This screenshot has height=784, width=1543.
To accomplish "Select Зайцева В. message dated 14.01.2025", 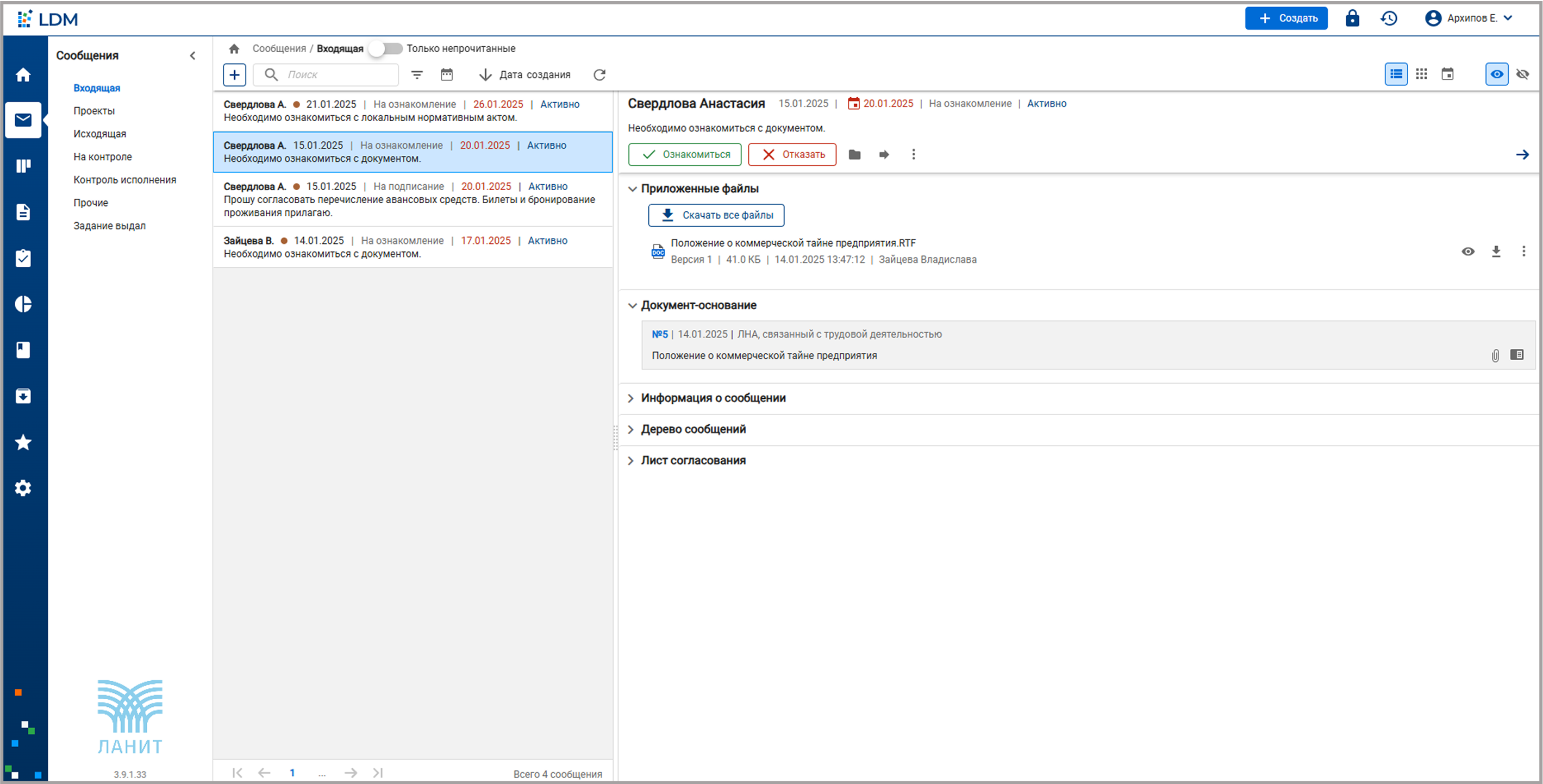I will [413, 247].
